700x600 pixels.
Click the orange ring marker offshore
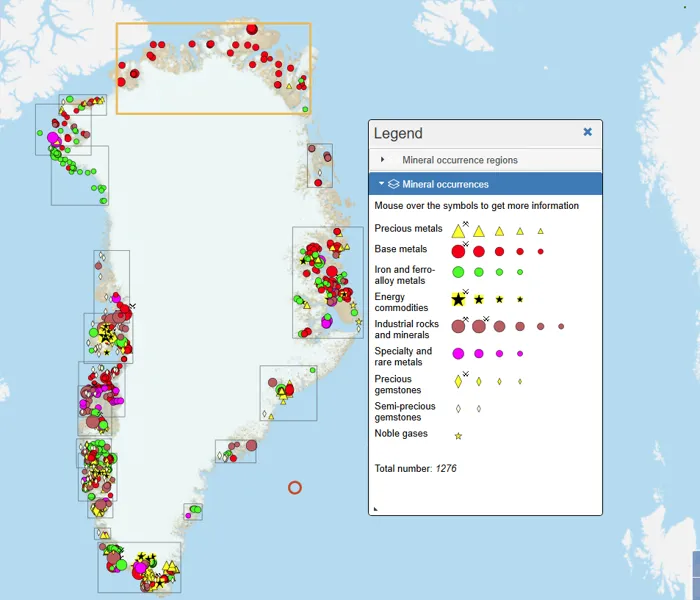294,487
